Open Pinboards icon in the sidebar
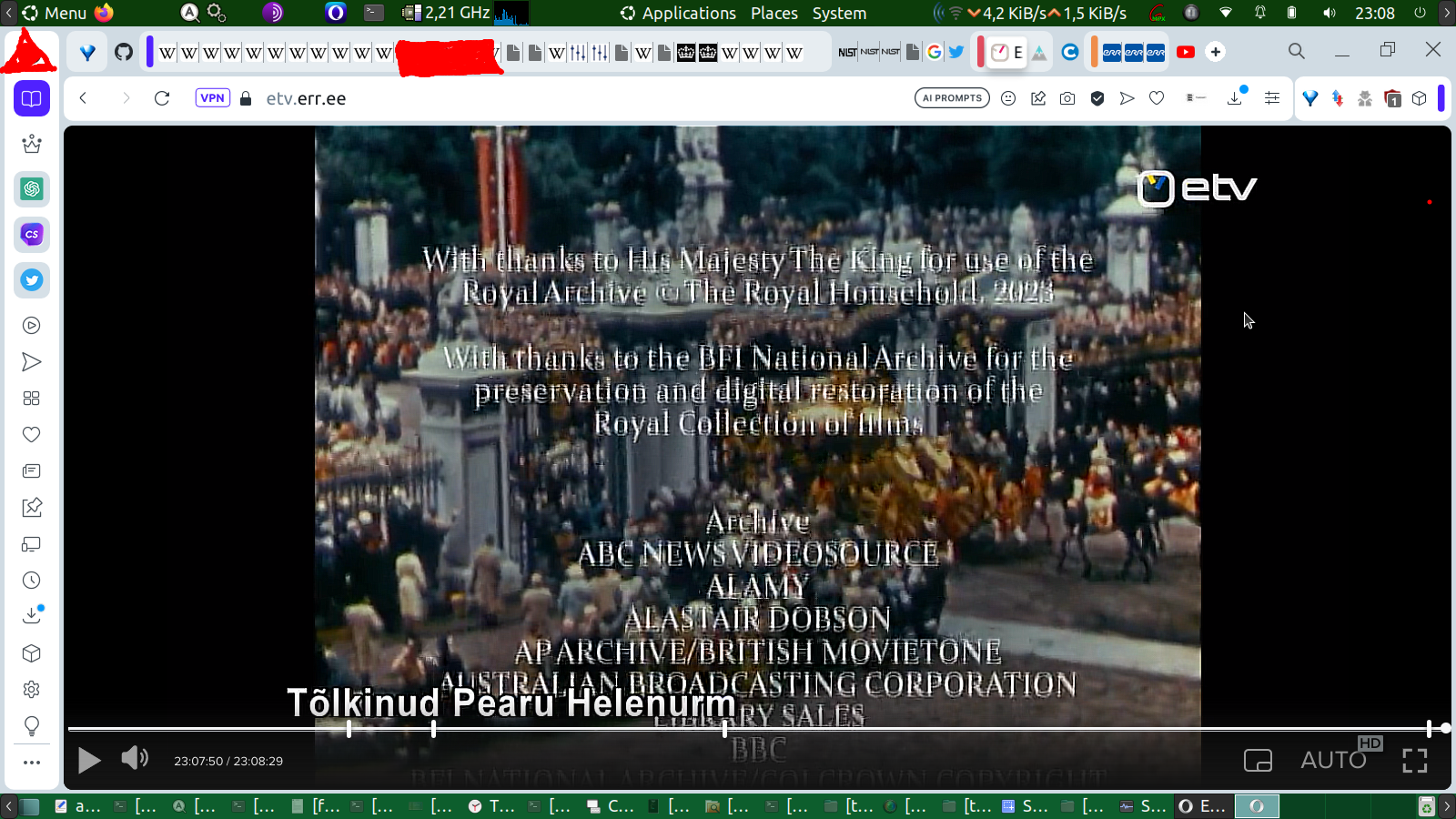The height and width of the screenshot is (819, 1456). click(x=32, y=508)
